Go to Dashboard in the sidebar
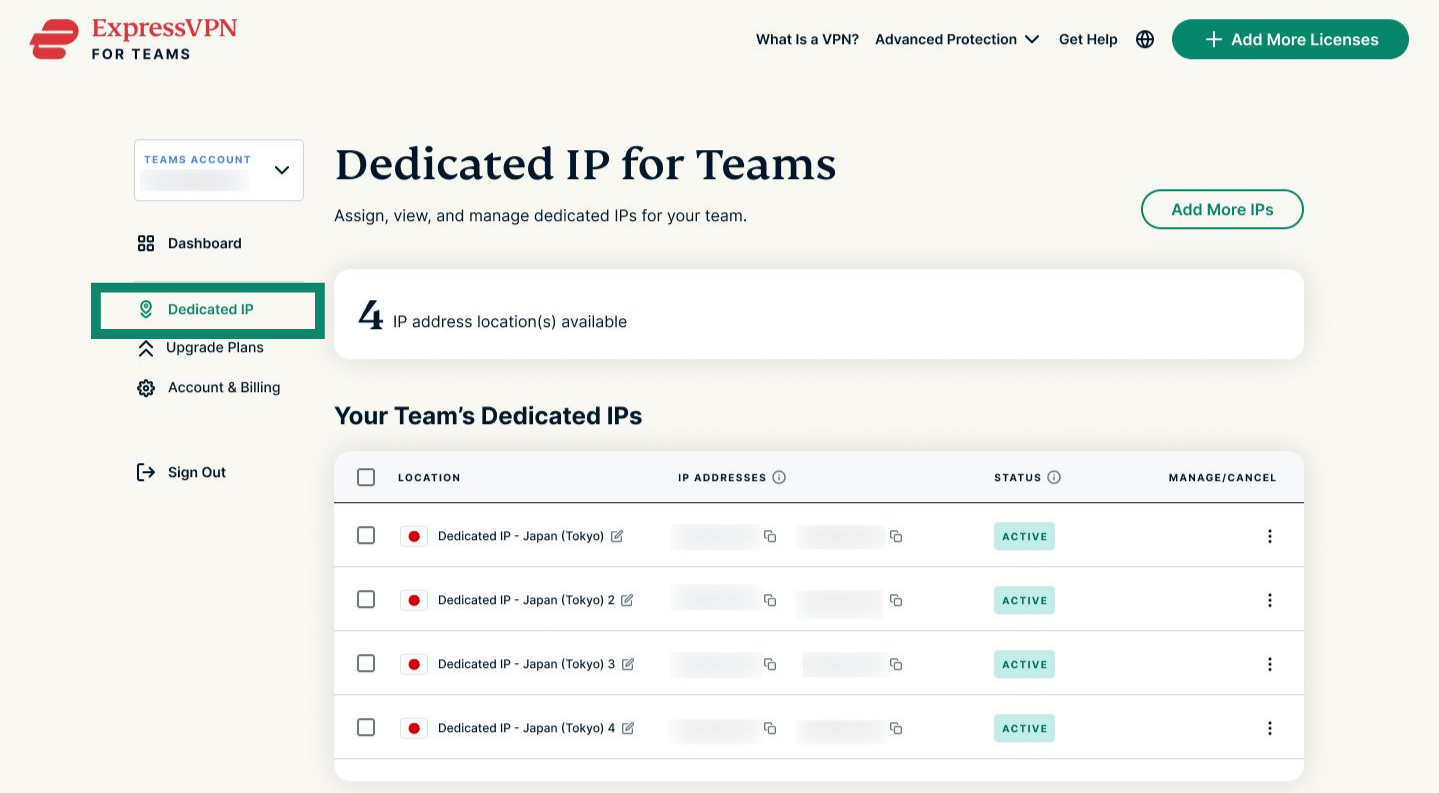This screenshot has width=1439, height=793. coord(189,243)
